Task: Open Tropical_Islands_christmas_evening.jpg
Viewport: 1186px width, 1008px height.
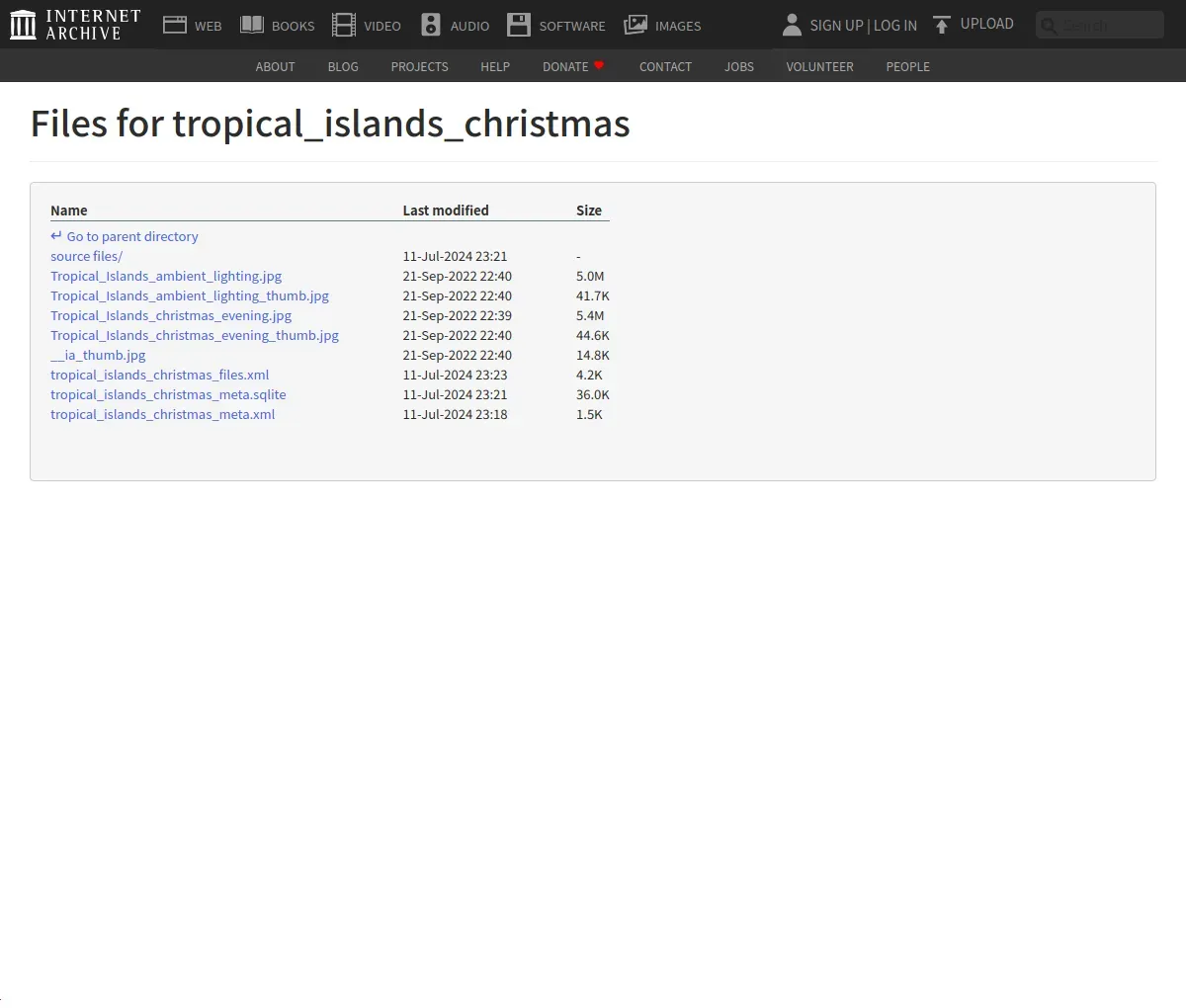Action: (171, 315)
